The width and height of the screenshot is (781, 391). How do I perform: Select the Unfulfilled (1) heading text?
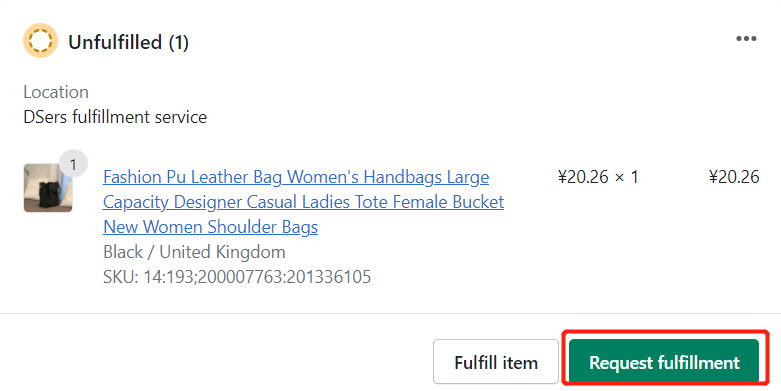coord(129,42)
